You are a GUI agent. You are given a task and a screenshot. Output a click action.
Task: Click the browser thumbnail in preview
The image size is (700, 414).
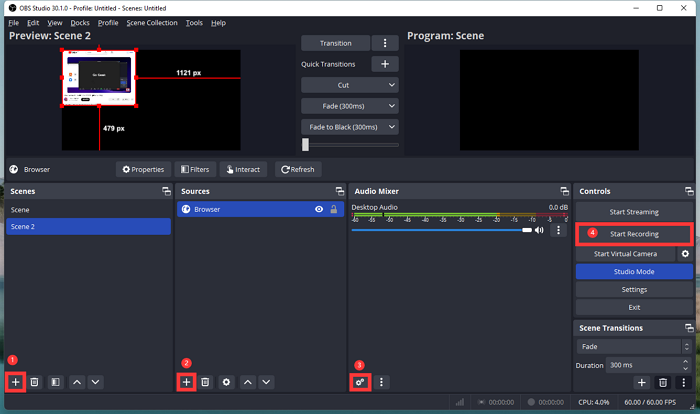99,78
